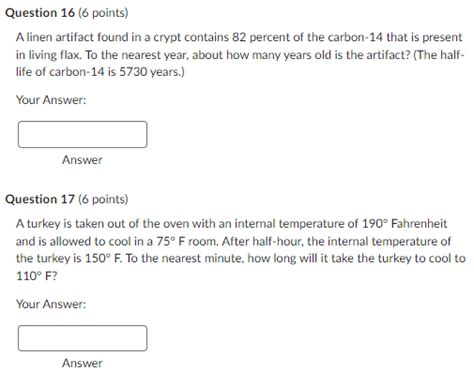The width and height of the screenshot is (474, 371).
Task: Click the Question 16 answer input box
Action: [x=82, y=134]
